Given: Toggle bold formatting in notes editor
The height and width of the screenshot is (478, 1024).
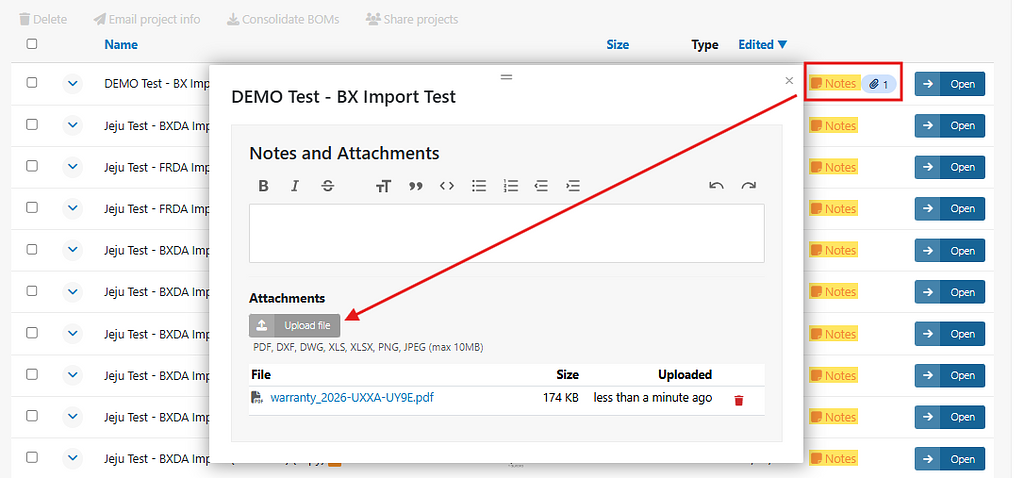Looking at the screenshot, I should point(264,186).
